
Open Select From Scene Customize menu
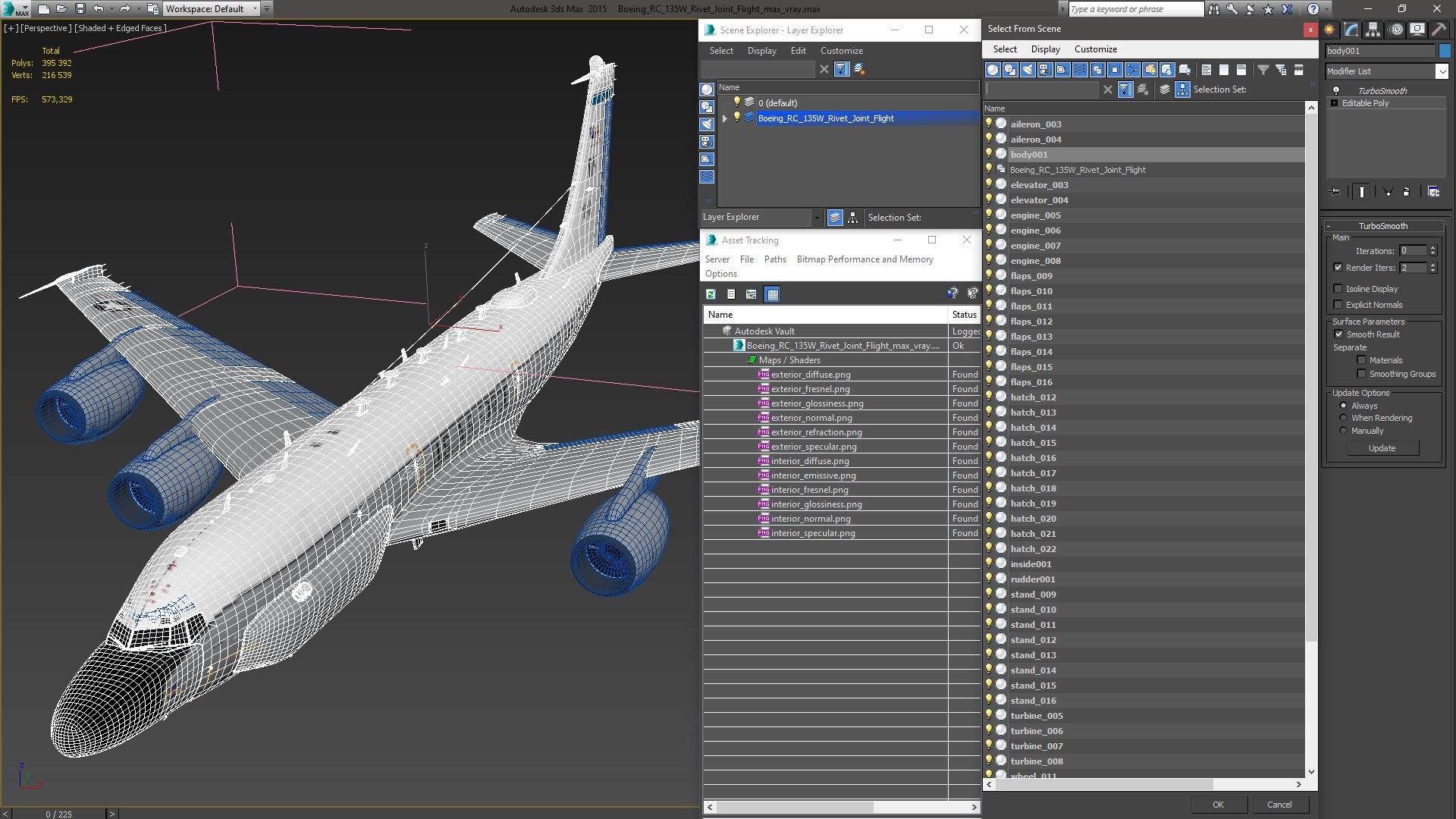[x=1095, y=49]
